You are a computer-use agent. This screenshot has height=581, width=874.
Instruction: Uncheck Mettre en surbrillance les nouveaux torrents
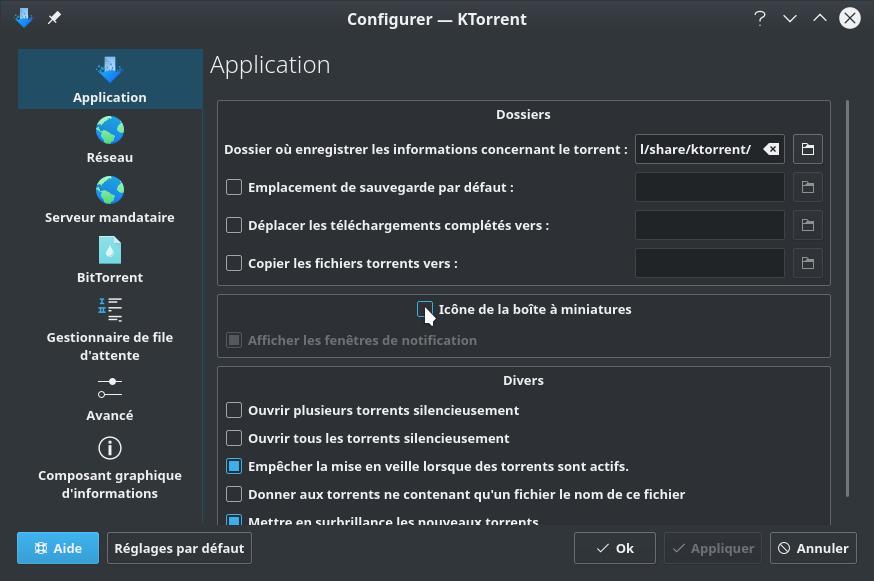234,520
